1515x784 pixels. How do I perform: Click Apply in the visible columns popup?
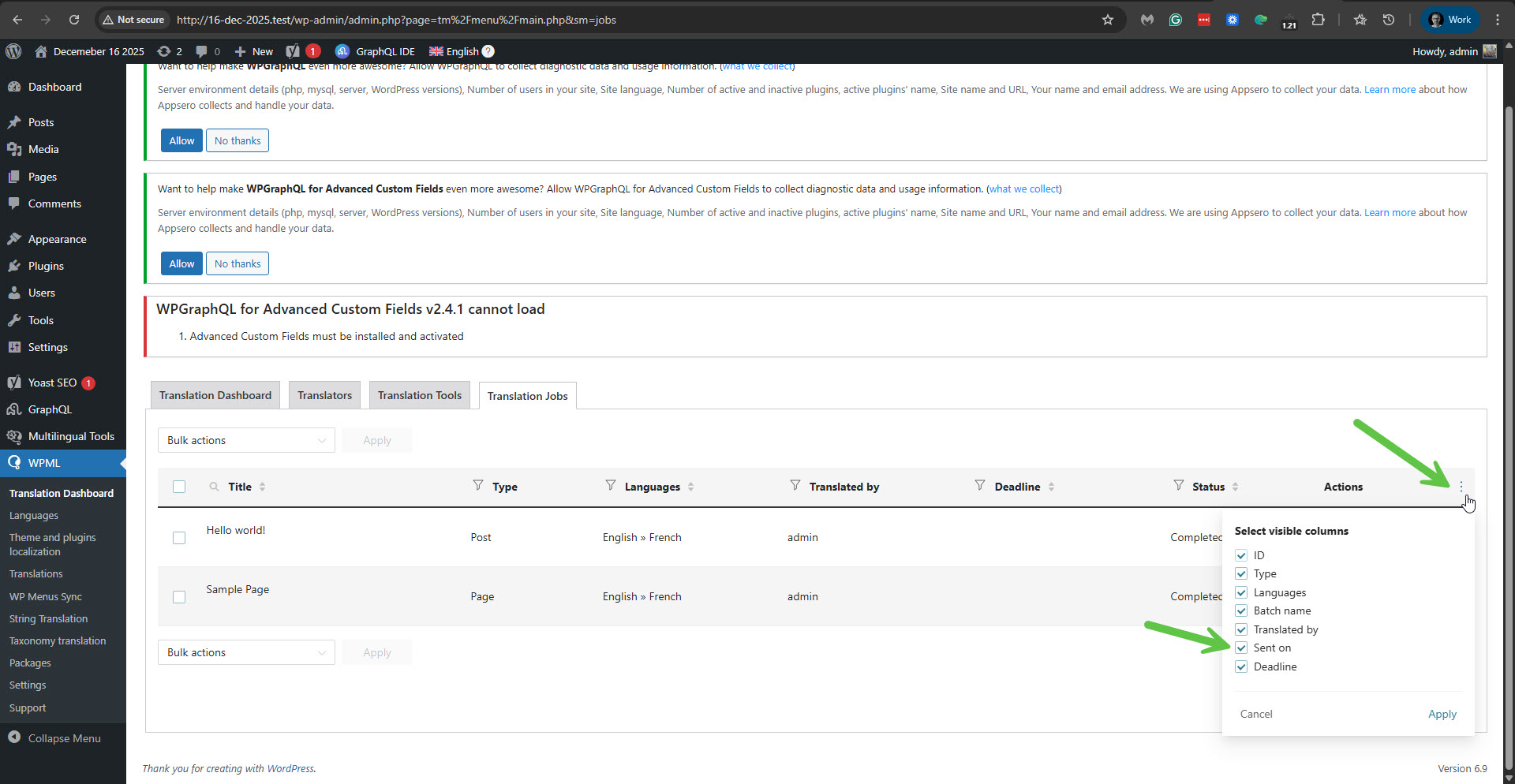click(1442, 714)
